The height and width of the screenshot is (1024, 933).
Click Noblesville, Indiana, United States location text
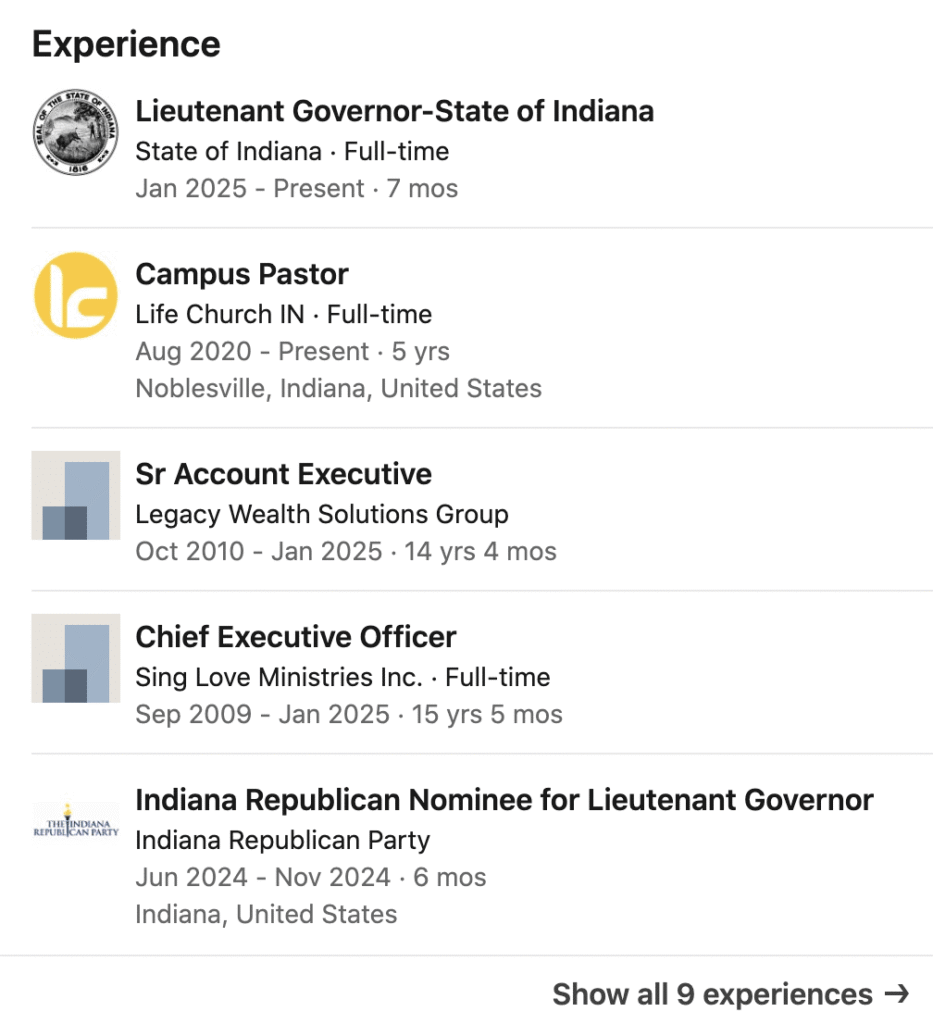tap(338, 388)
